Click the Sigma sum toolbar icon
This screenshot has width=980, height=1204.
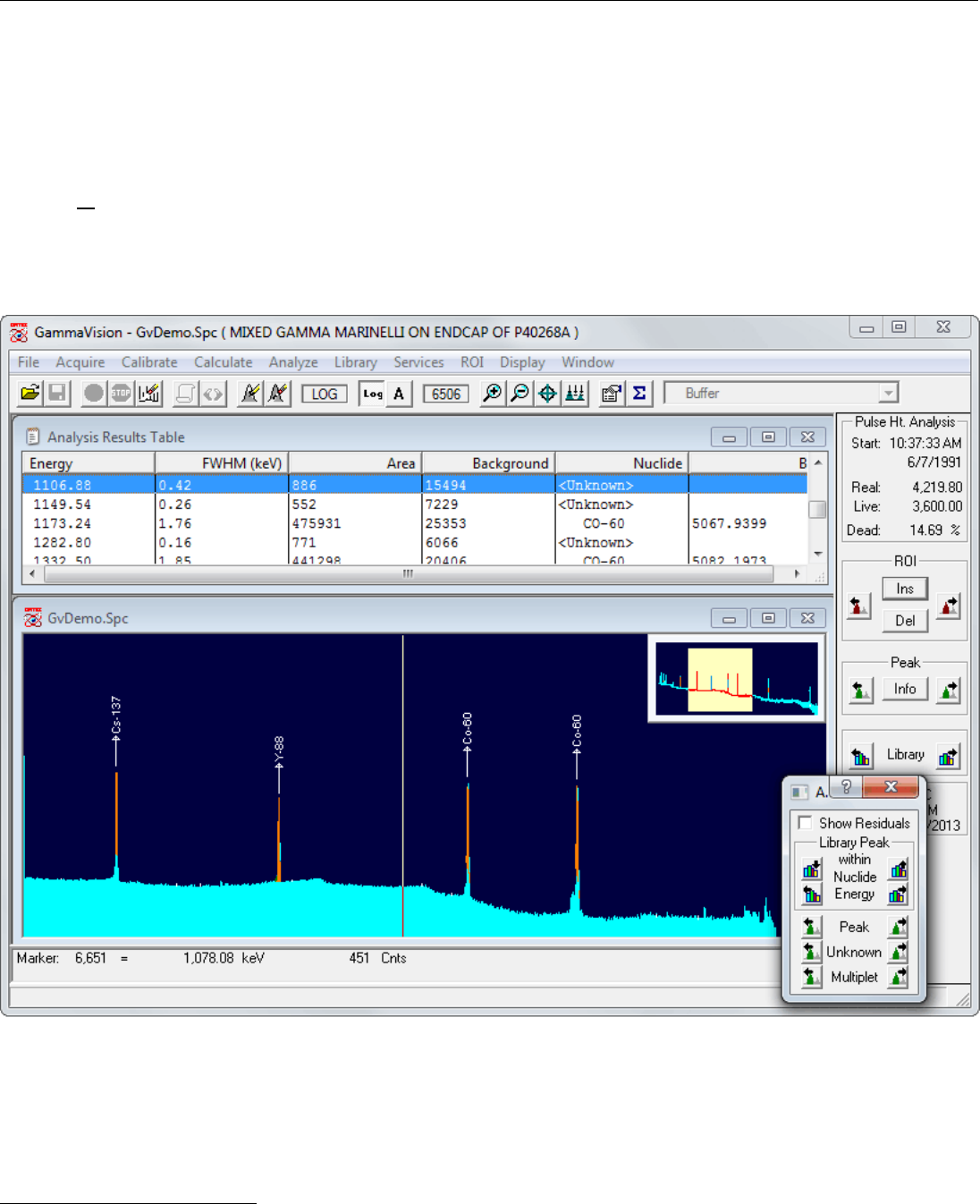click(x=639, y=394)
